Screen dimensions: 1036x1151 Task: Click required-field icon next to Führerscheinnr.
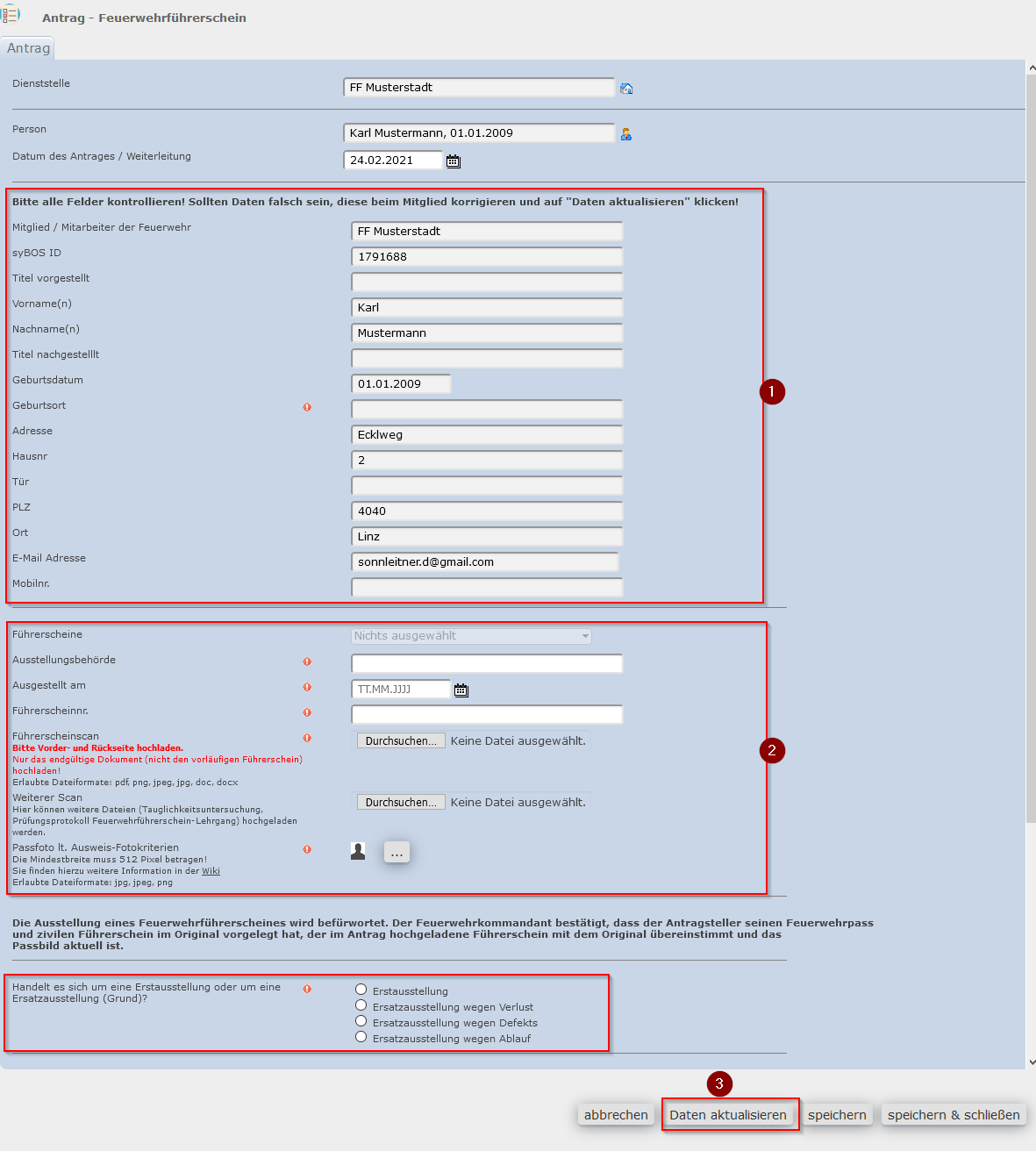307,712
